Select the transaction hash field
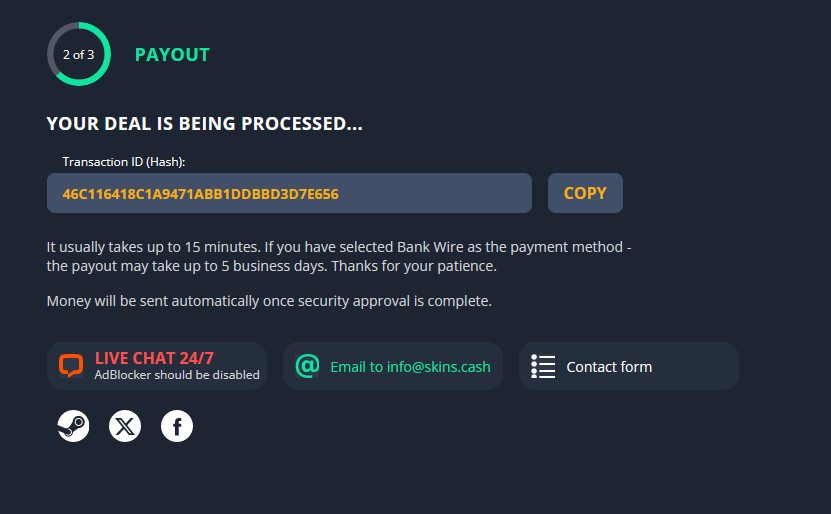 pyautogui.click(x=289, y=193)
